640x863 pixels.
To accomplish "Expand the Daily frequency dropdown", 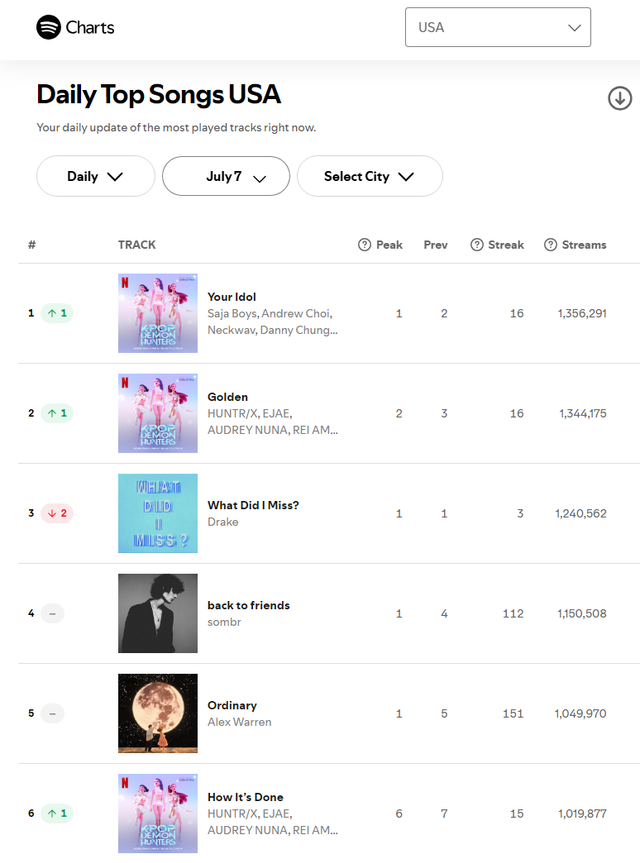I will point(95,176).
